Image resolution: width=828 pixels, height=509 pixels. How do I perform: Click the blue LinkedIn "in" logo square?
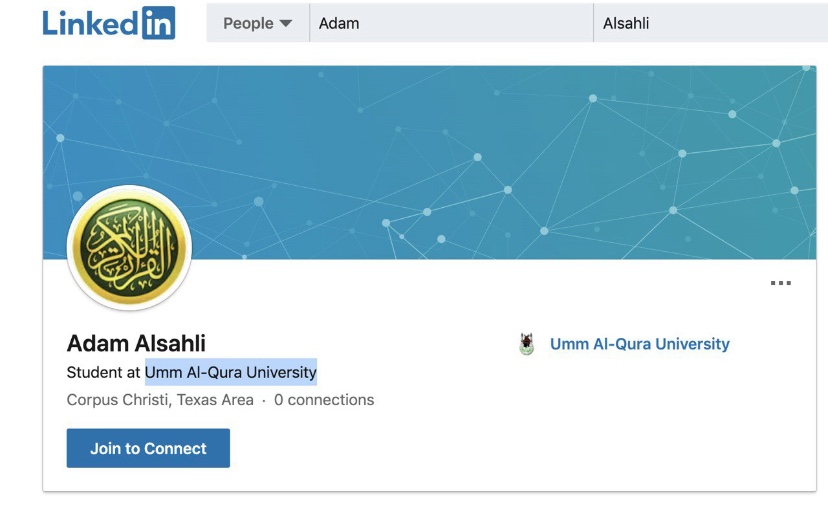pyautogui.click(x=158, y=23)
